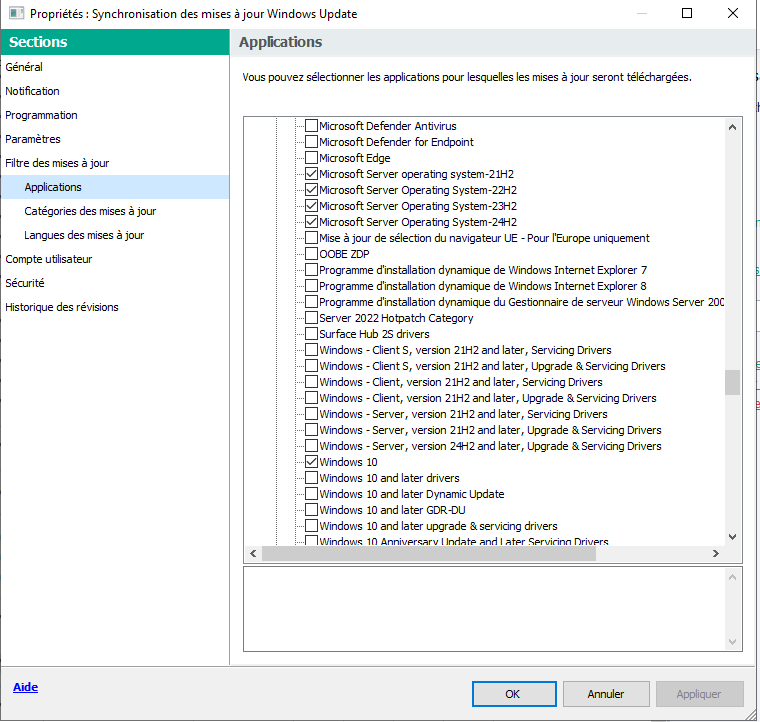Select Catégories des mises à jour
Viewport: 760px width, 722px height.
click(x=90, y=211)
